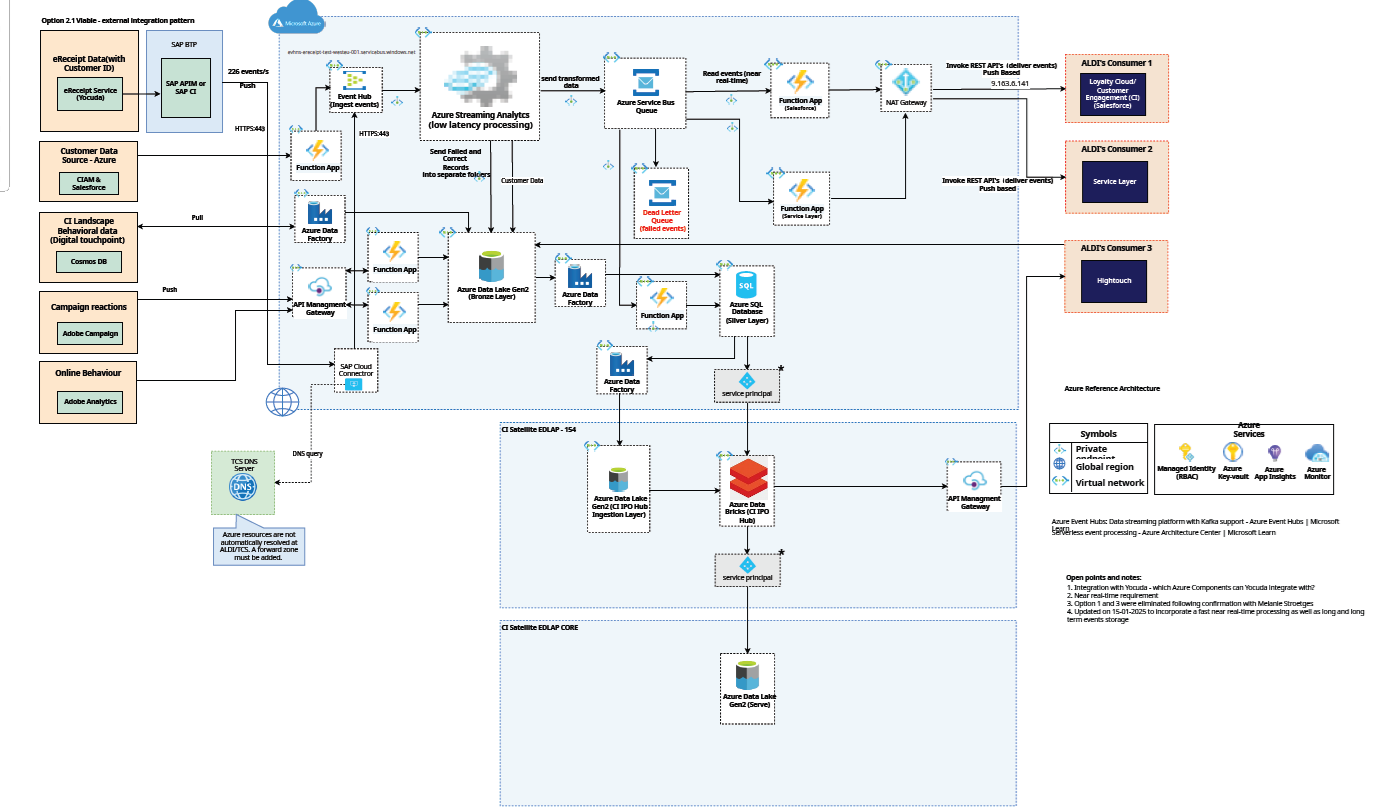Image resolution: width=1394 pixels, height=810 pixels.
Task: Select the NAT Gateway icon
Action: point(906,81)
